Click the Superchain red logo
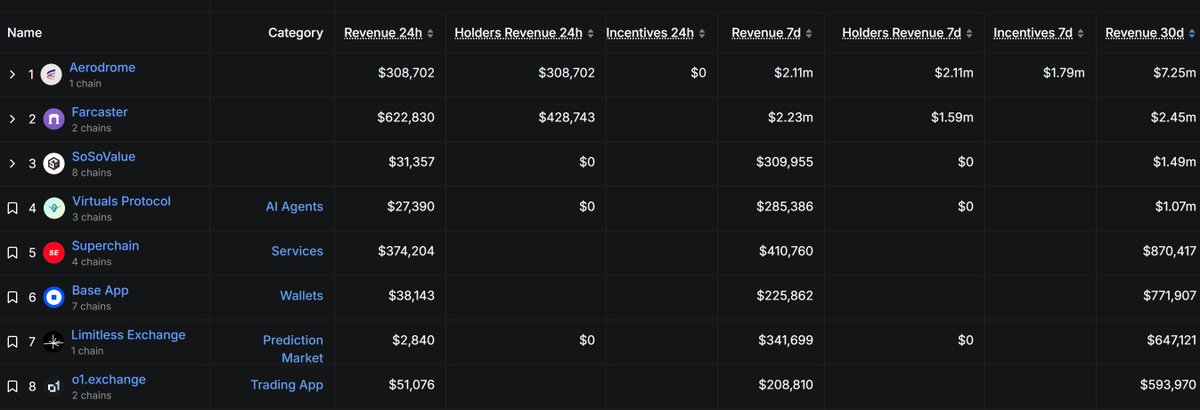 pyautogui.click(x=53, y=253)
